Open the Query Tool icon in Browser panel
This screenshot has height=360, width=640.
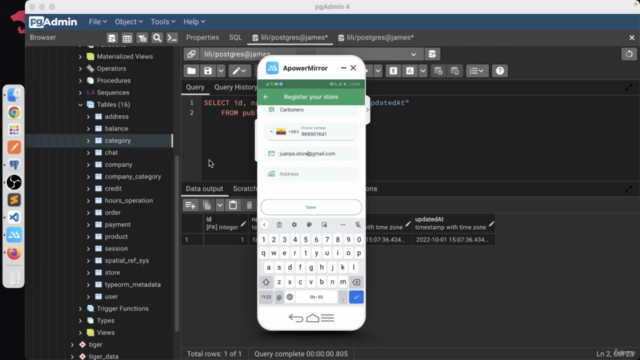coord(111,38)
